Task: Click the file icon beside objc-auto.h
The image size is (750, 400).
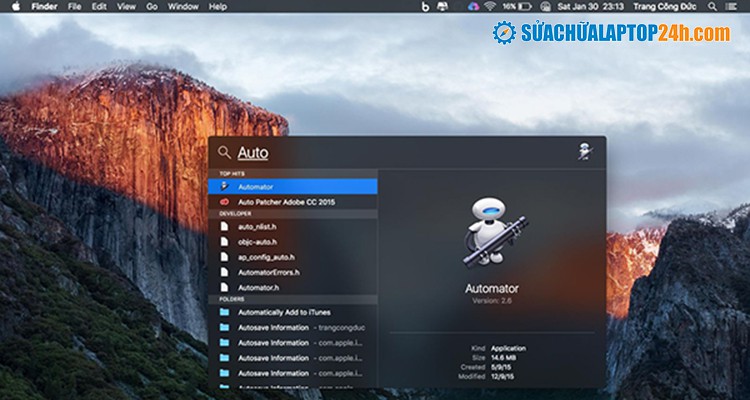Action: [224, 242]
